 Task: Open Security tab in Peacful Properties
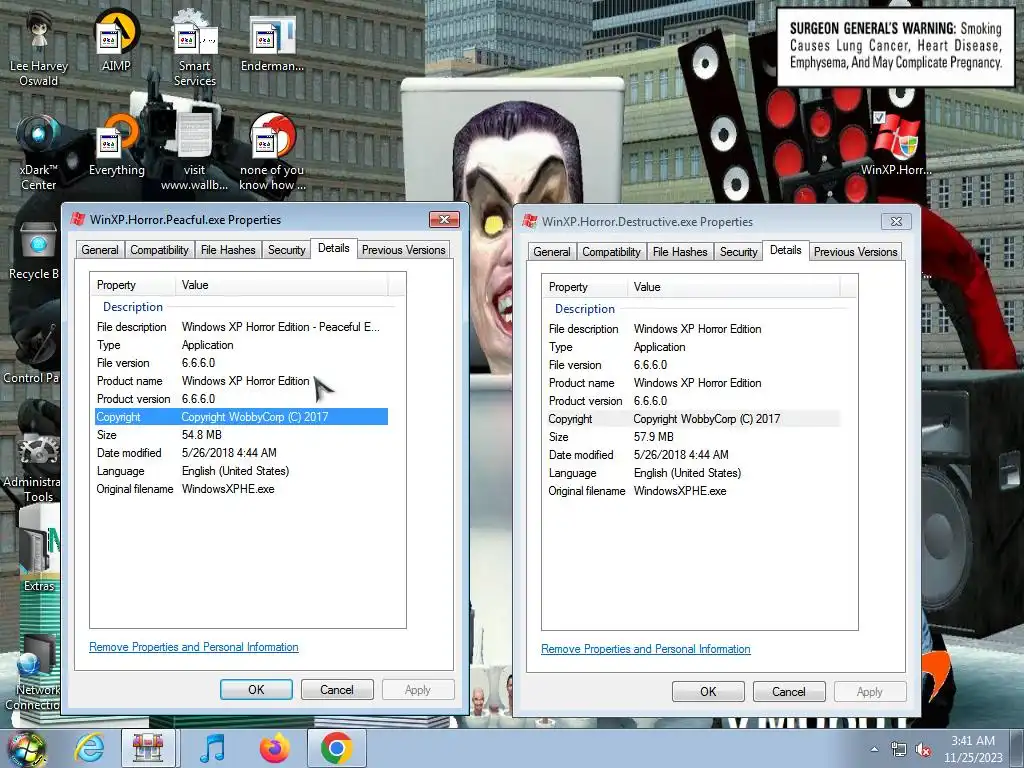click(x=286, y=249)
